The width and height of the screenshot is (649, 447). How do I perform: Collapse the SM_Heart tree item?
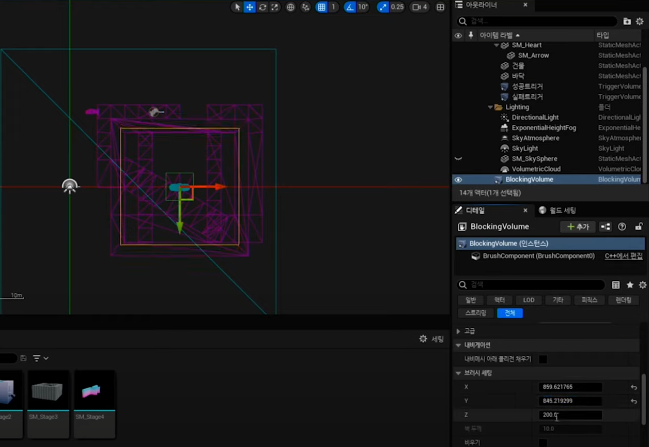point(496,45)
